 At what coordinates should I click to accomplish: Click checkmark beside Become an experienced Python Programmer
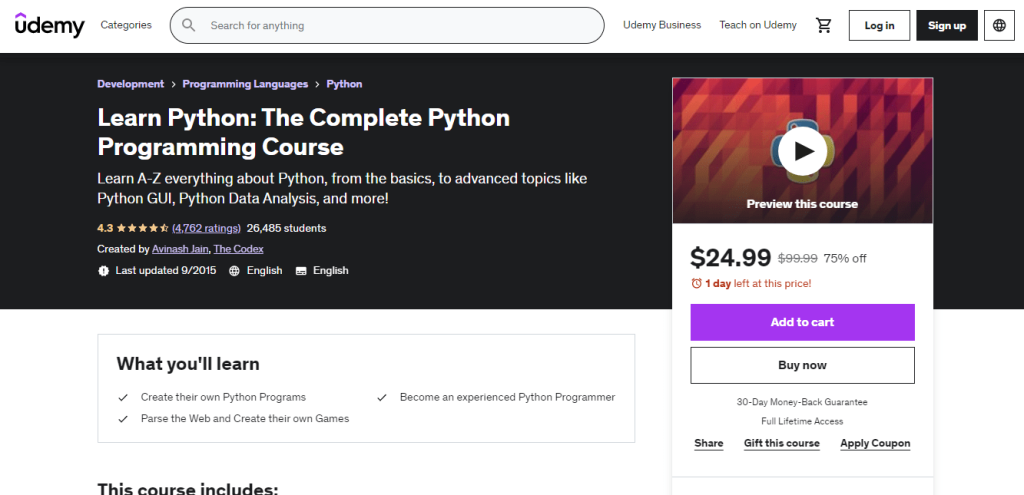pyautogui.click(x=382, y=398)
